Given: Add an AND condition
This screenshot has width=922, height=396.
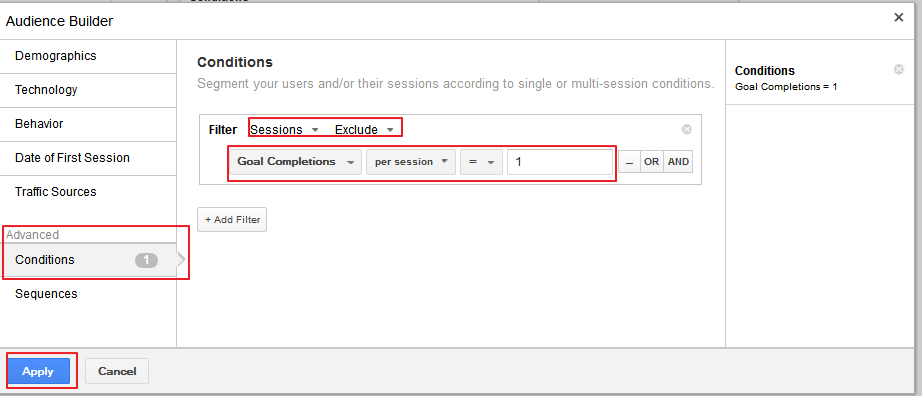Looking at the screenshot, I should click(x=678, y=162).
